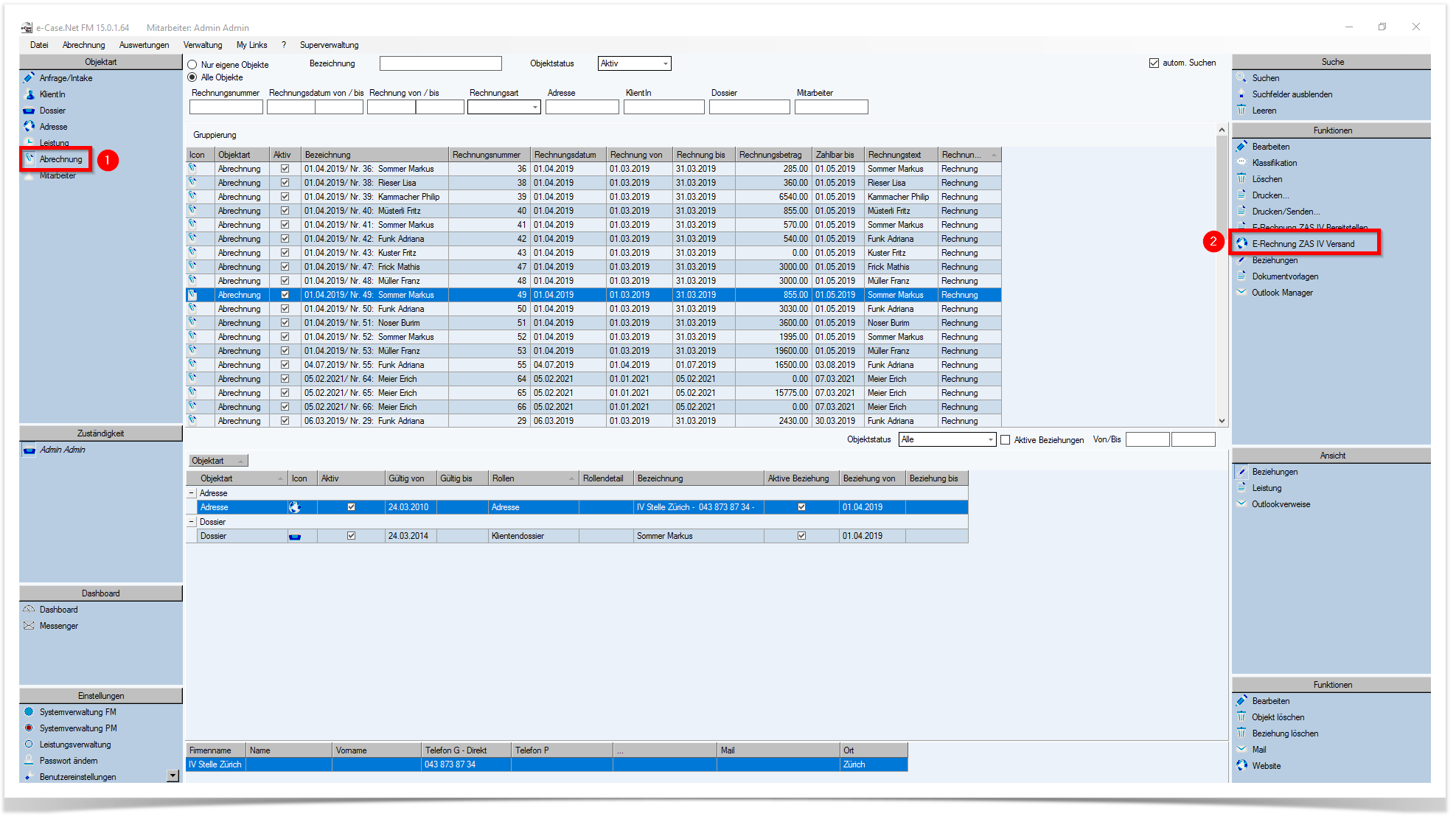Click the Passwort ändern icon

[x=29, y=761]
